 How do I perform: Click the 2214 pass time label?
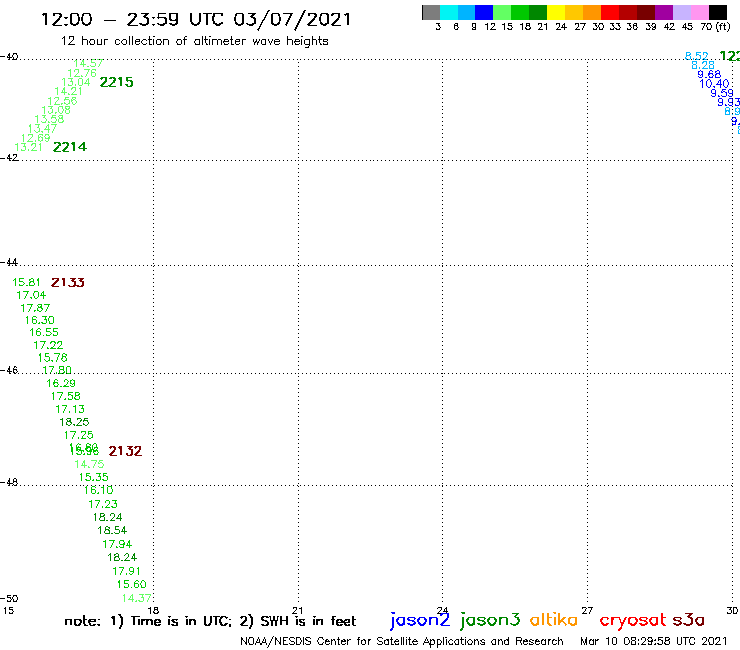[70, 147]
